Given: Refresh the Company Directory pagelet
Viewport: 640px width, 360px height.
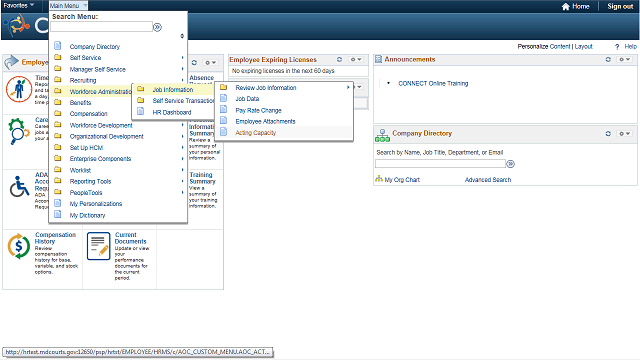Looking at the screenshot, I should pos(608,133).
